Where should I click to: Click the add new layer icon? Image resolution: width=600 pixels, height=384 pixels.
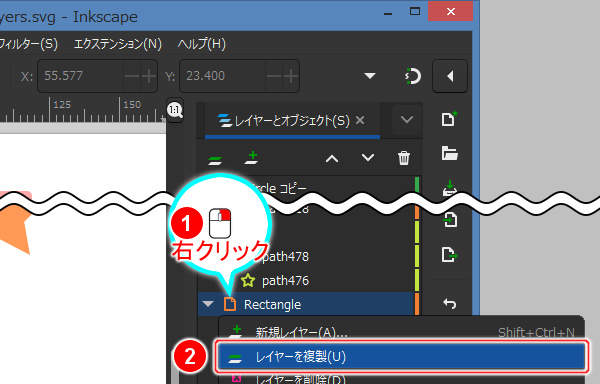[x=251, y=158]
